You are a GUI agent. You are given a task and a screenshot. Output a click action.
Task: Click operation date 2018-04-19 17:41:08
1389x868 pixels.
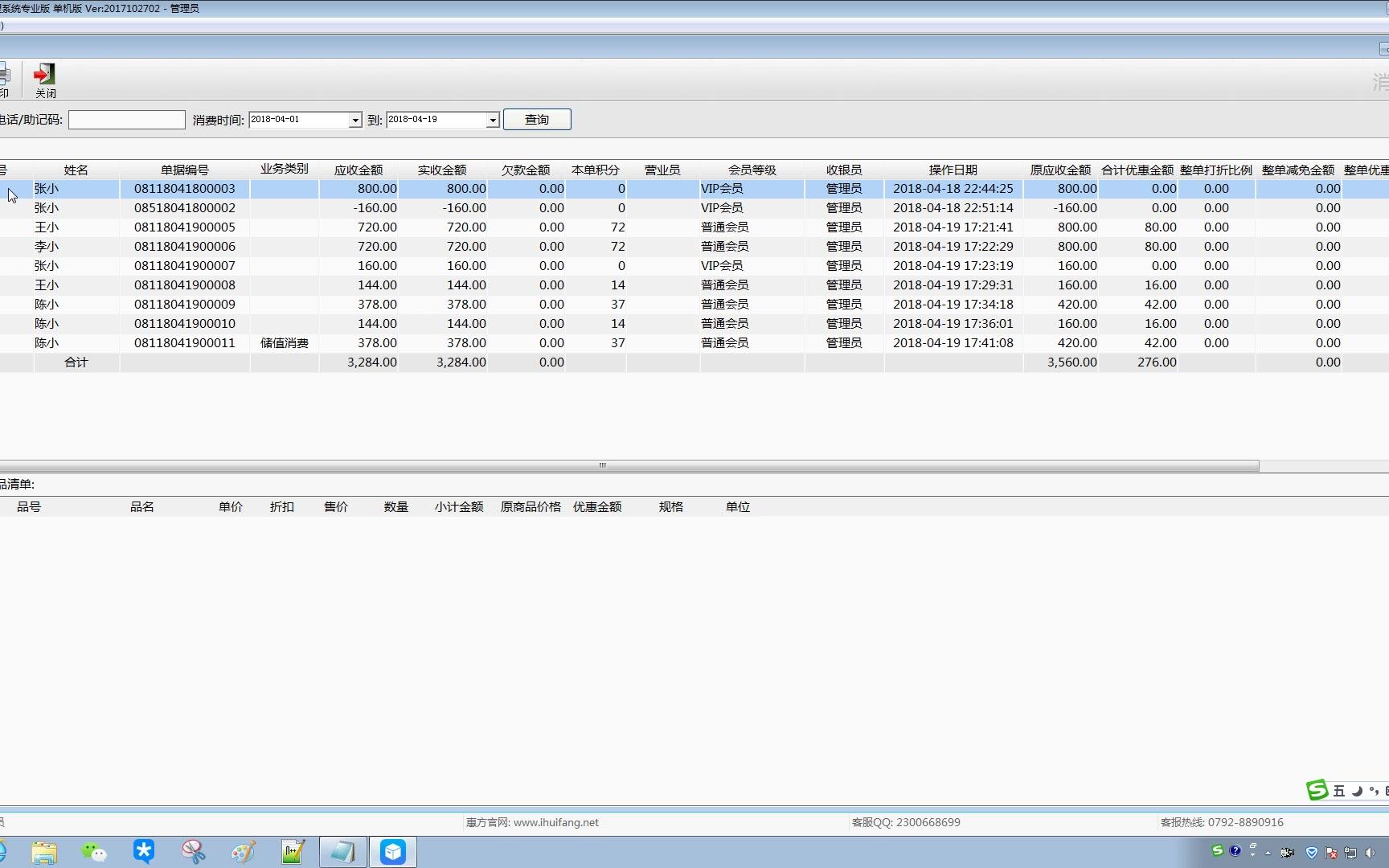(x=953, y=343)
